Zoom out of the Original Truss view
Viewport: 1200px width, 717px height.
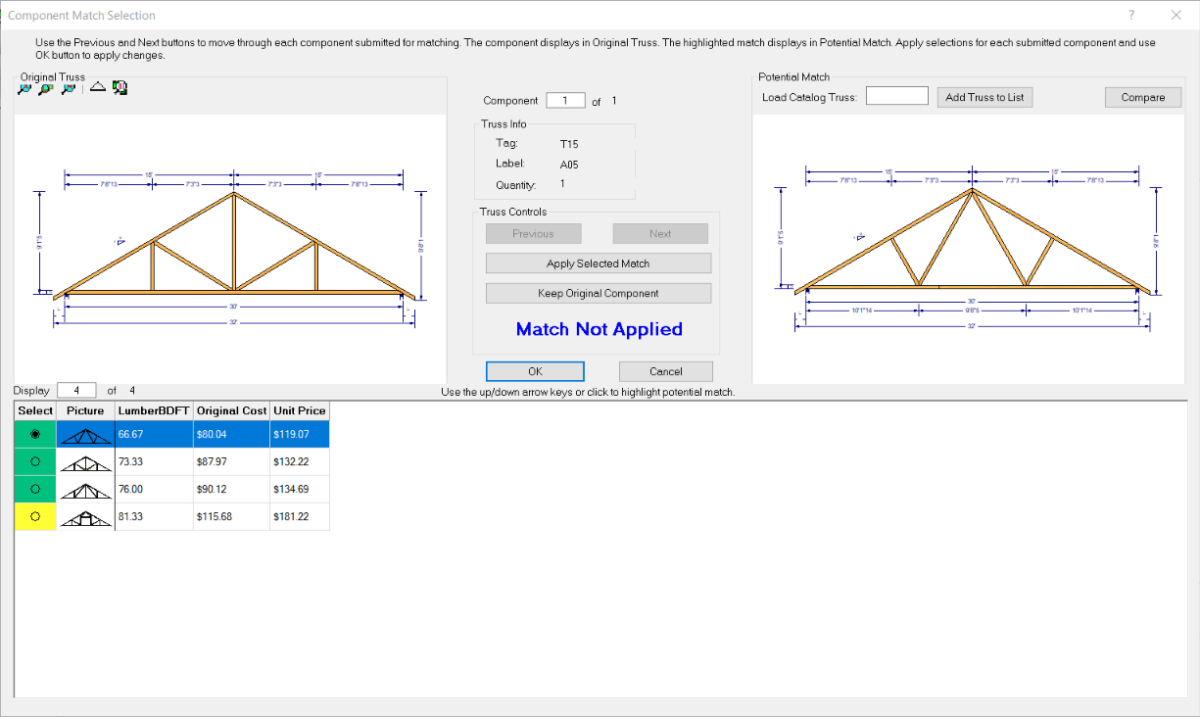tap(66, 88)
